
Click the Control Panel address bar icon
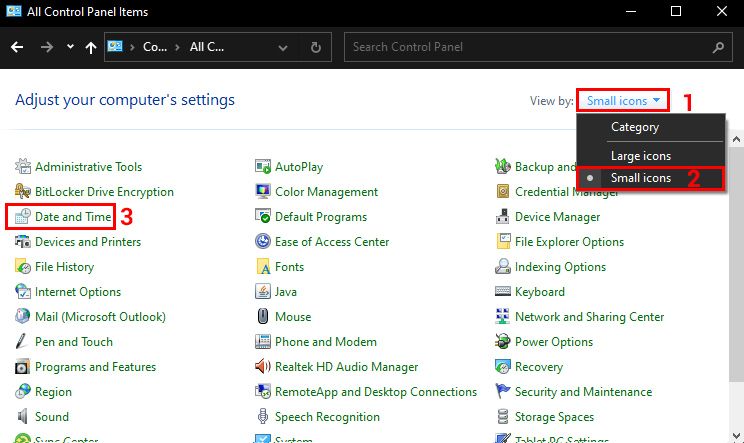115,46
